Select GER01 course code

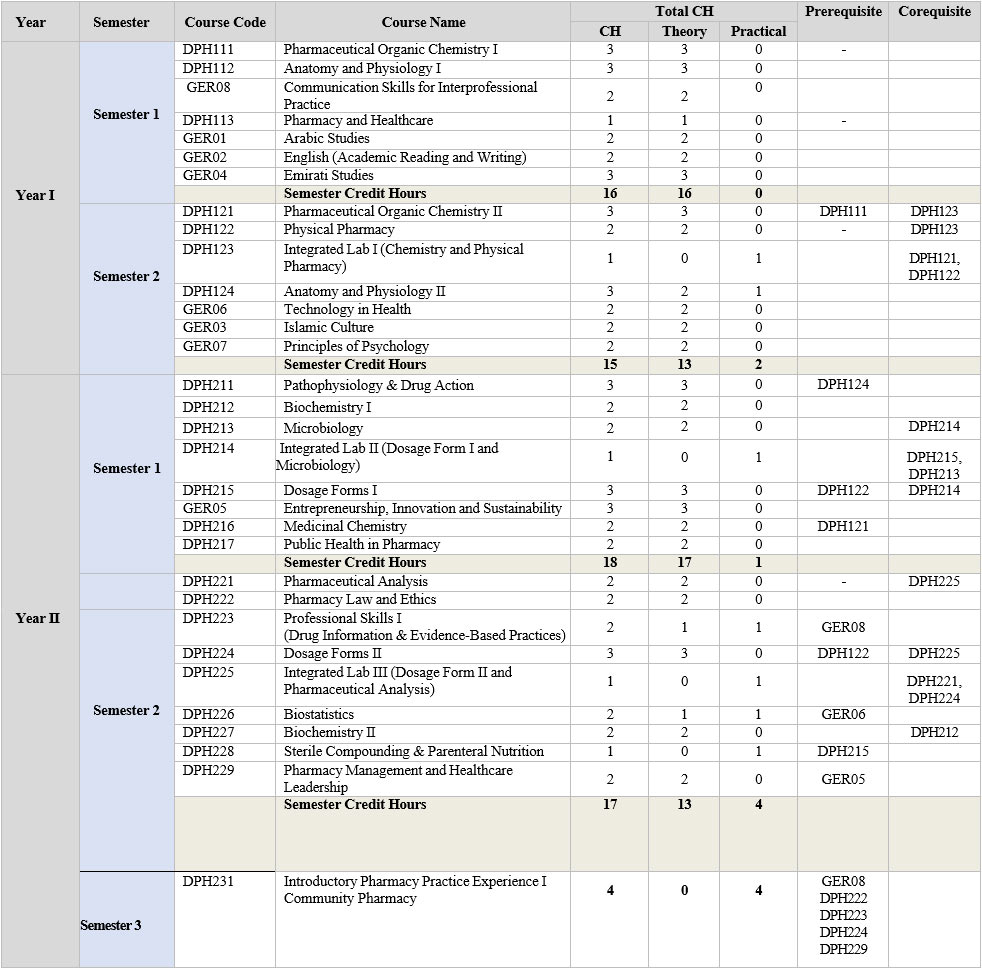click(204, 138)
